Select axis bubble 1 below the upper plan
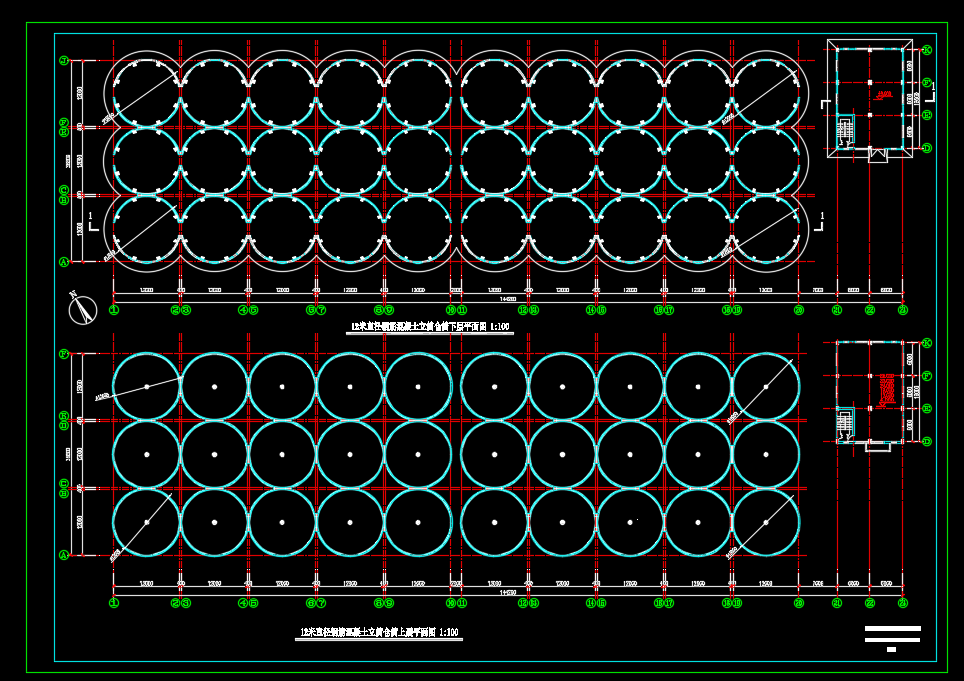The width and height of the screenshot is (964, 681). click(113, 310)
